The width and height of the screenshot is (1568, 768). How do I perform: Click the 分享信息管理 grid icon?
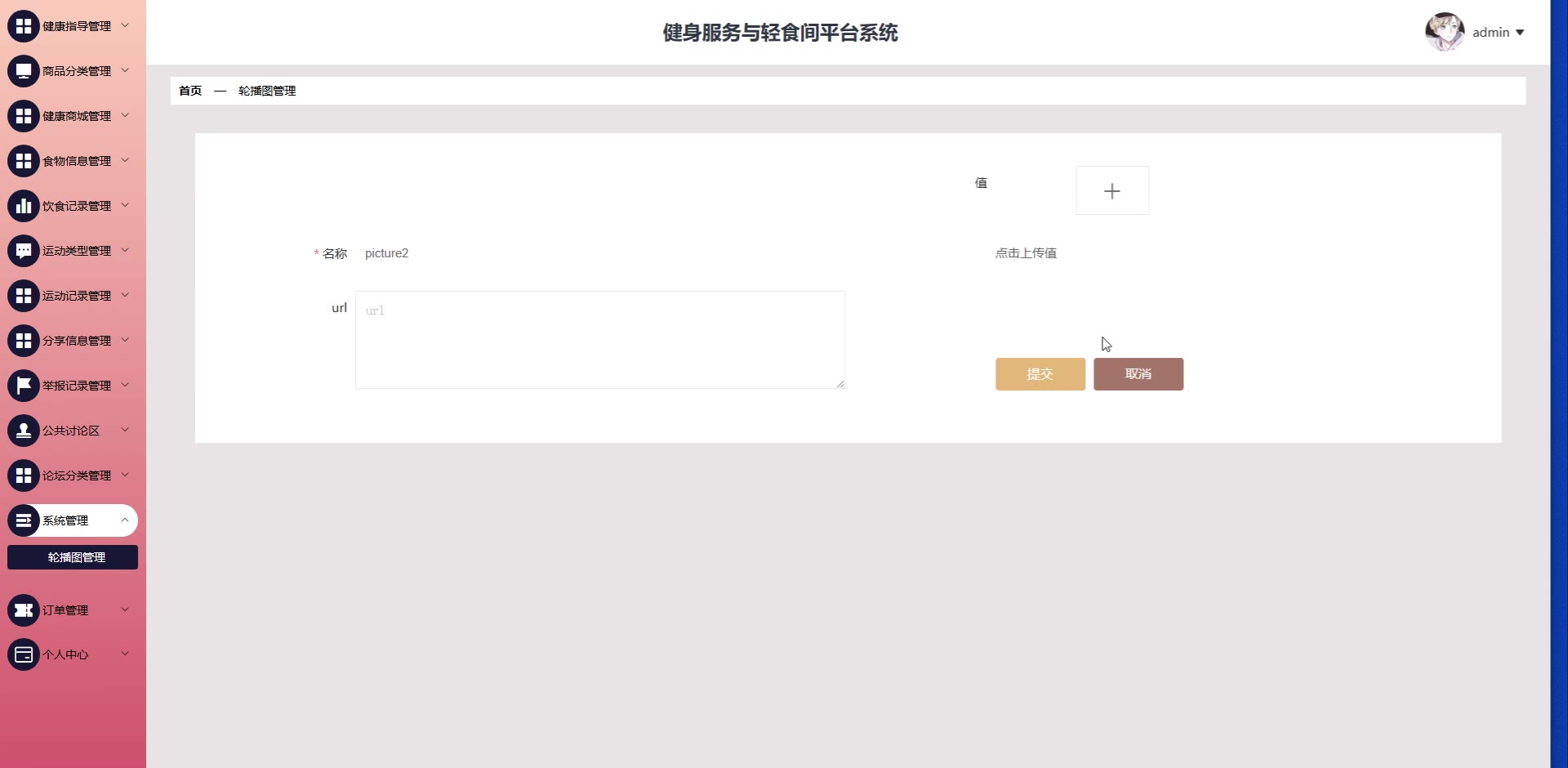[24, 341]
